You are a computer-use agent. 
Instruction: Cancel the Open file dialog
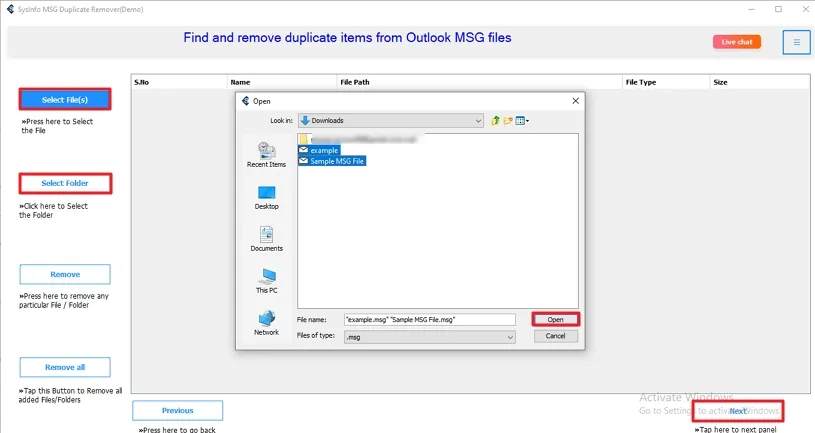click(x=555, y=337)
